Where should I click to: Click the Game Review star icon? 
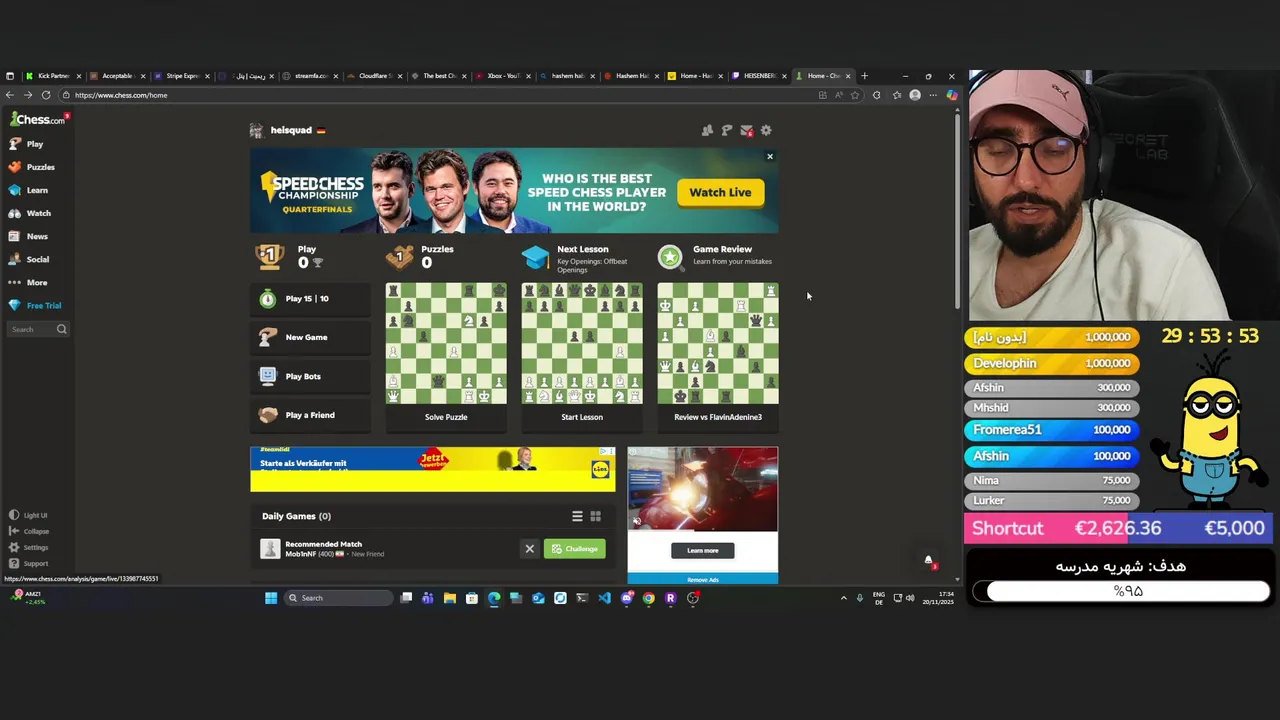pos(670,257)
